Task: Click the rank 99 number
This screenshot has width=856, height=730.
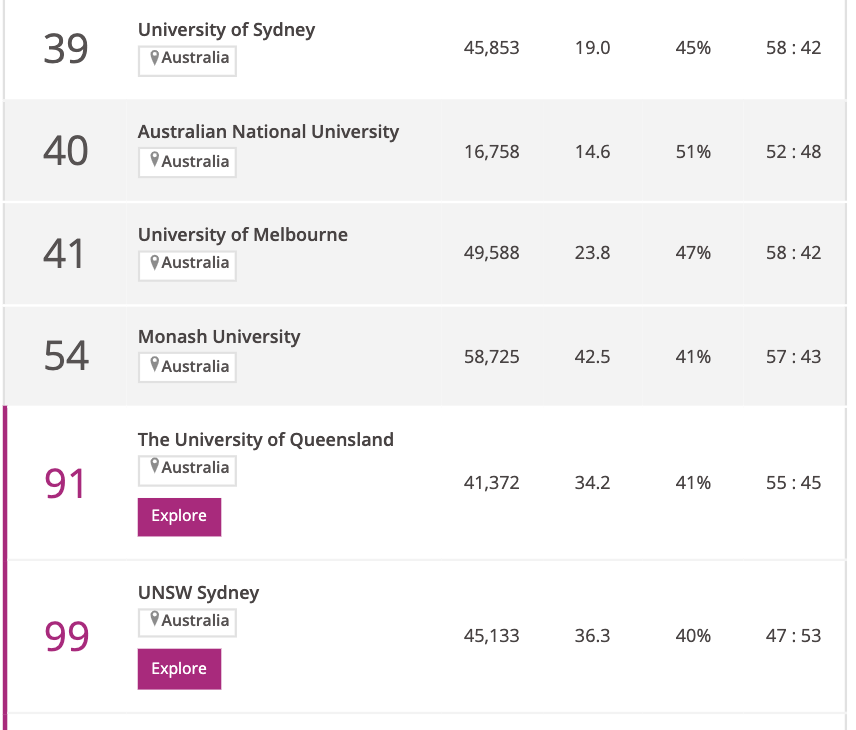Action: [66, 636]
